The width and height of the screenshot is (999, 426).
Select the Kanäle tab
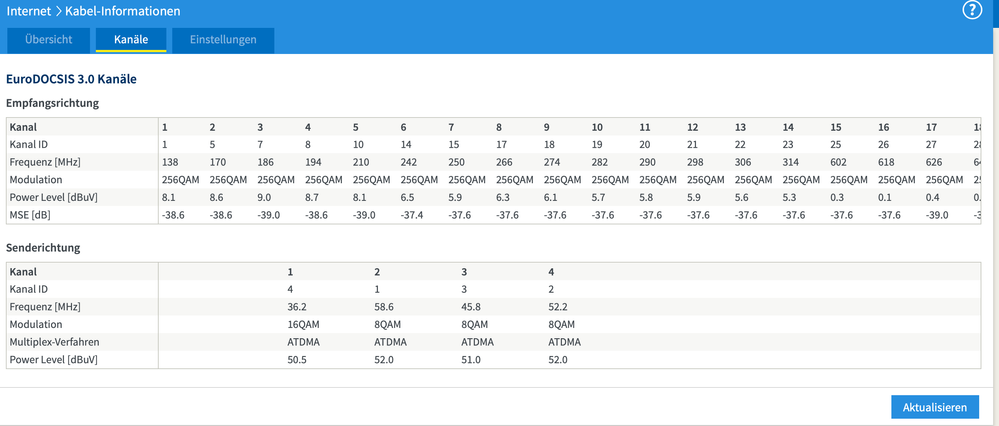pyautogui.click(x=131, y=40)
